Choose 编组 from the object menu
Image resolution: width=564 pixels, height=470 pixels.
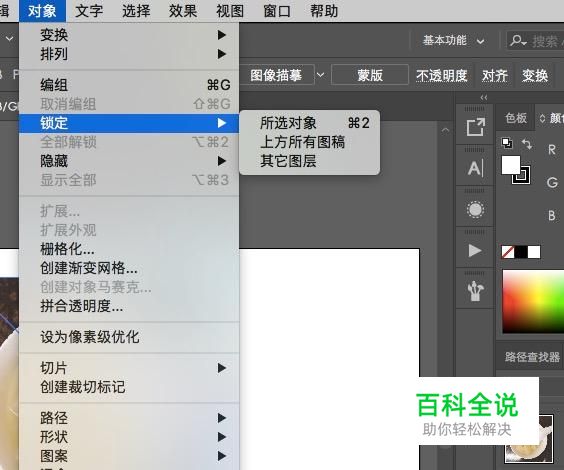(x=129, y=85)
